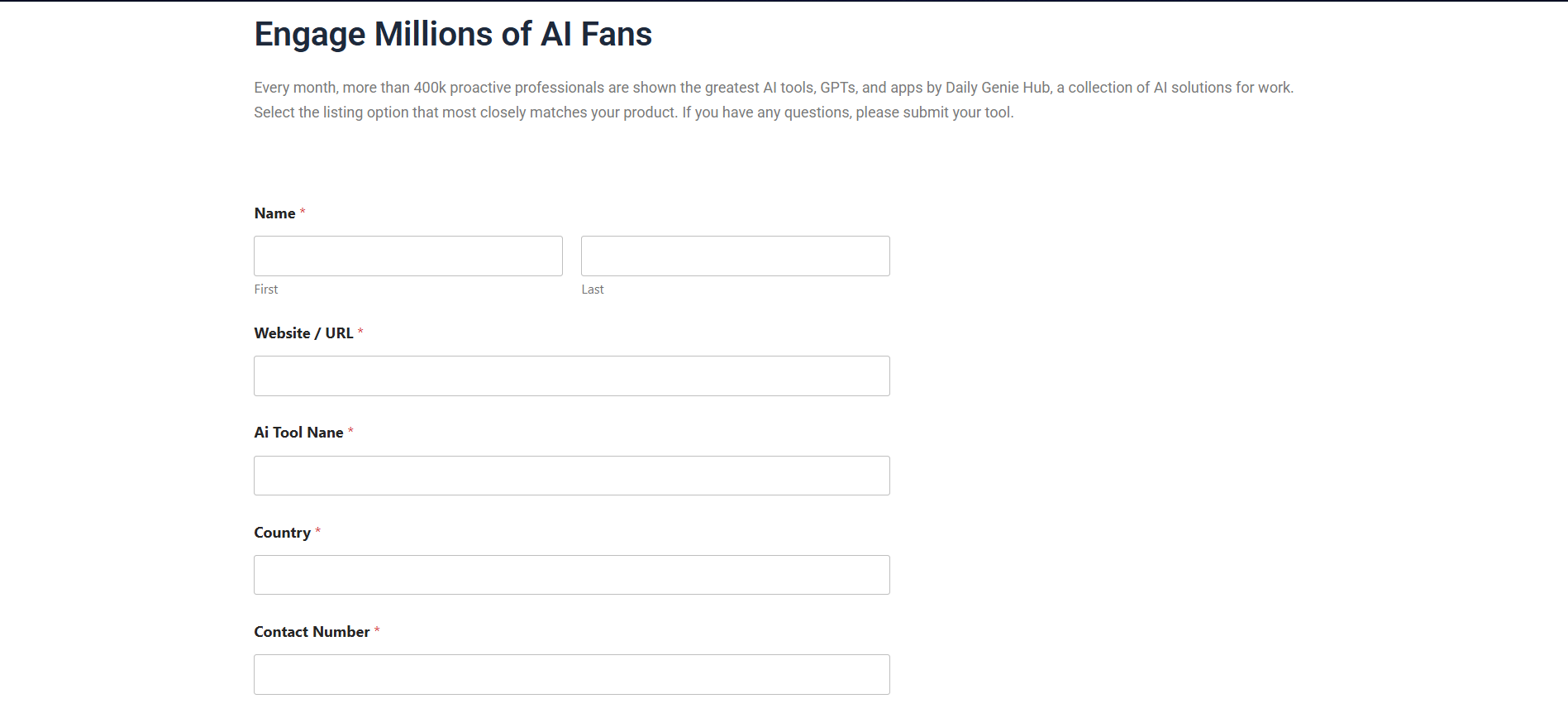Click the "Country" field label
Screen dimensions: 1568x713
(x=282, y=533)
